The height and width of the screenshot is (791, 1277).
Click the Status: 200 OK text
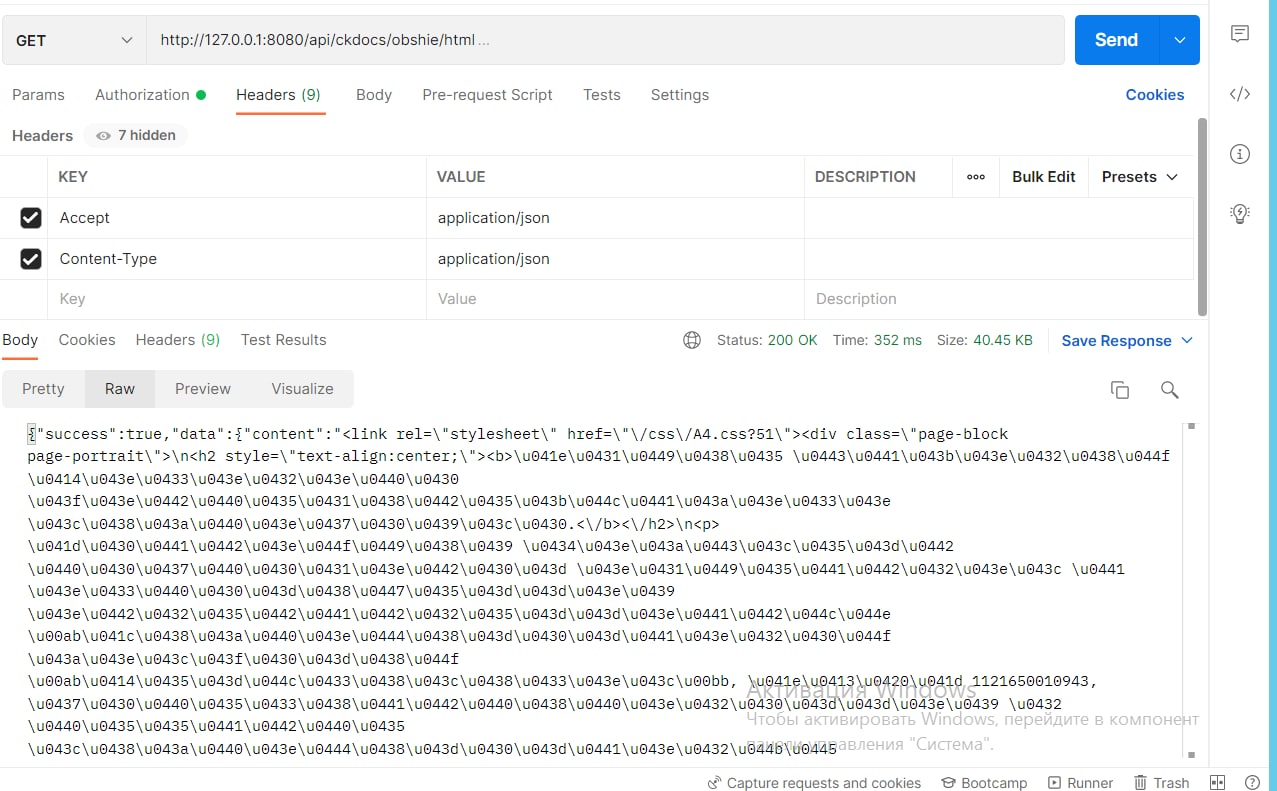(767, 340)
